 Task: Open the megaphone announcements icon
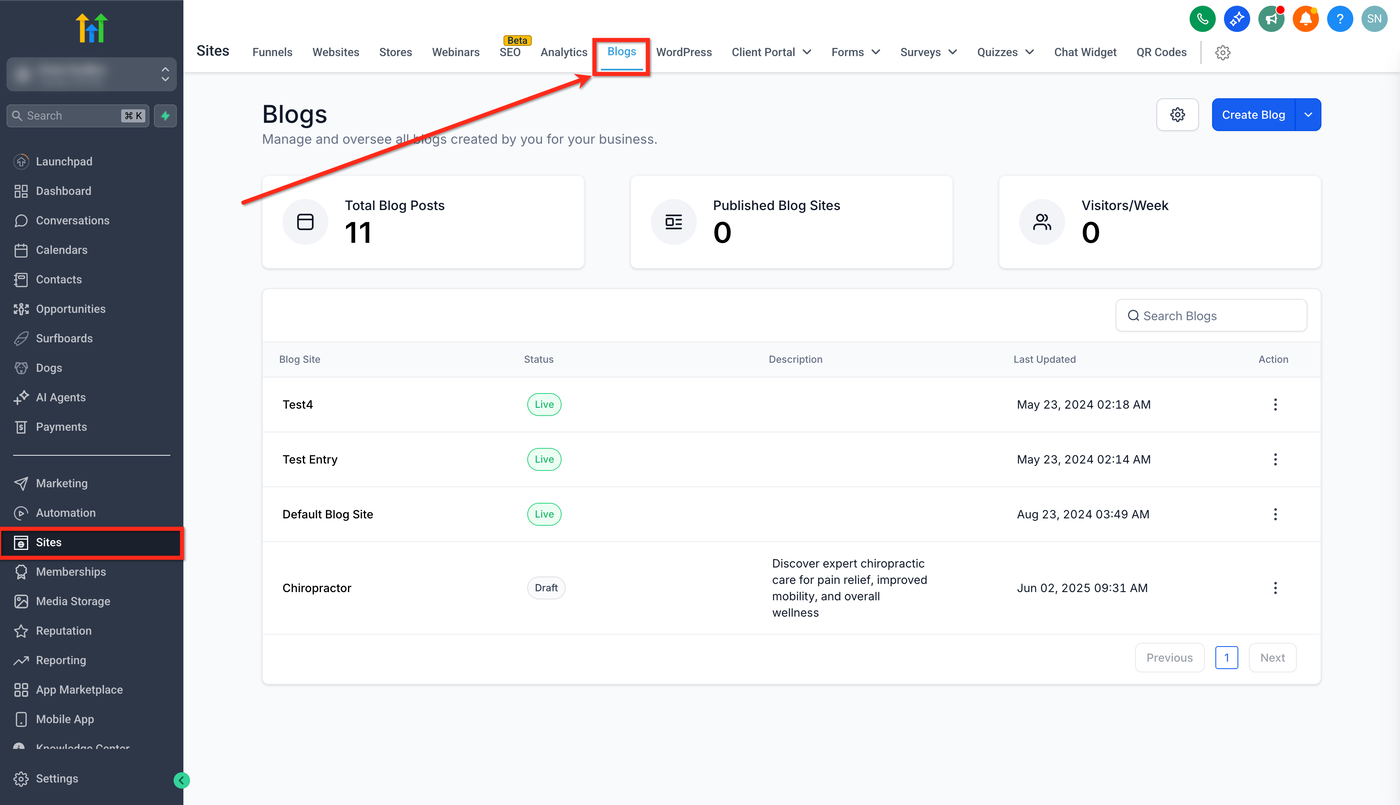1271,18
